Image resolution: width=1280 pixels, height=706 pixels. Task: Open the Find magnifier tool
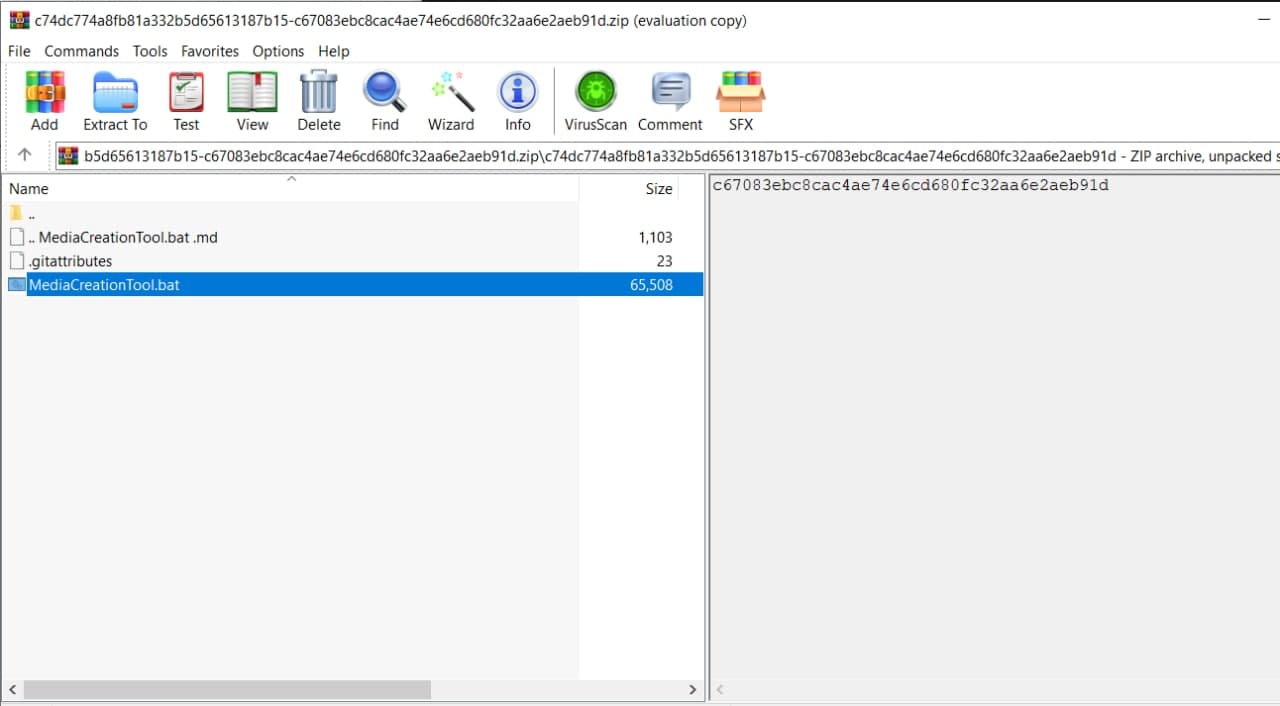point(385,101)
